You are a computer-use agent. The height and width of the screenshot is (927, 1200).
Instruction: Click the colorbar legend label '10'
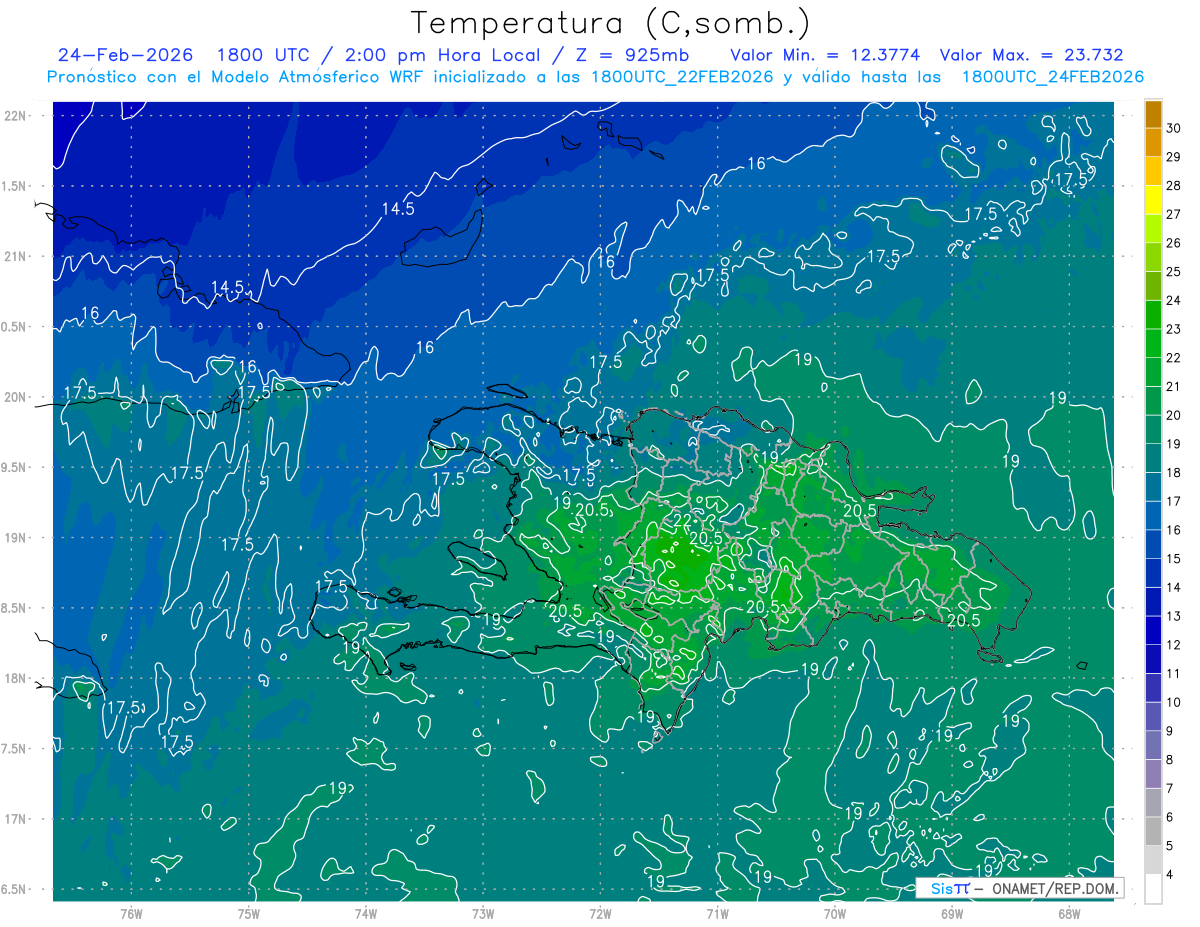click(1173, 702)
